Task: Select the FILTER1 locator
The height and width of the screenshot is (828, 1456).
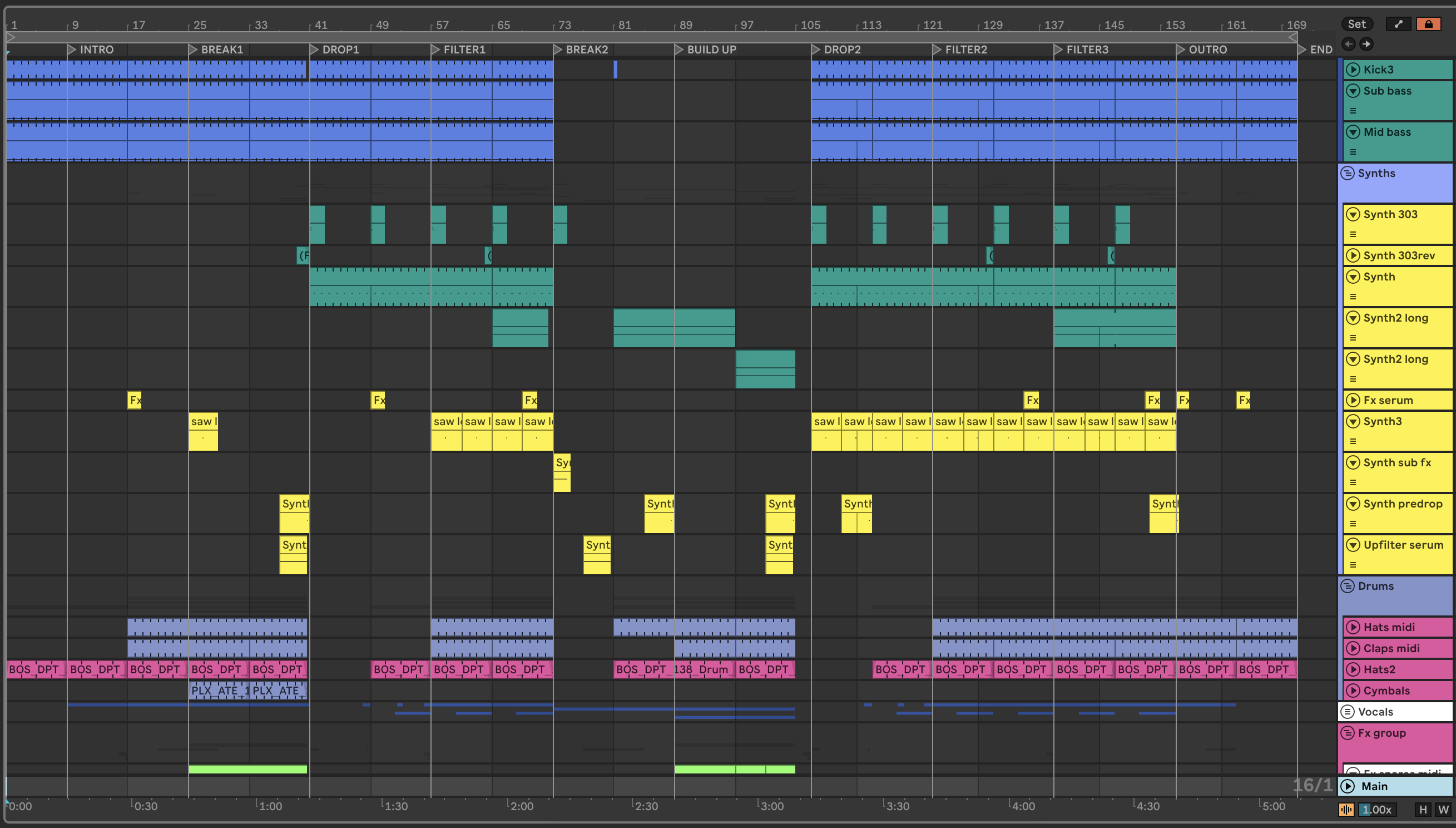Action: point(459,50)
